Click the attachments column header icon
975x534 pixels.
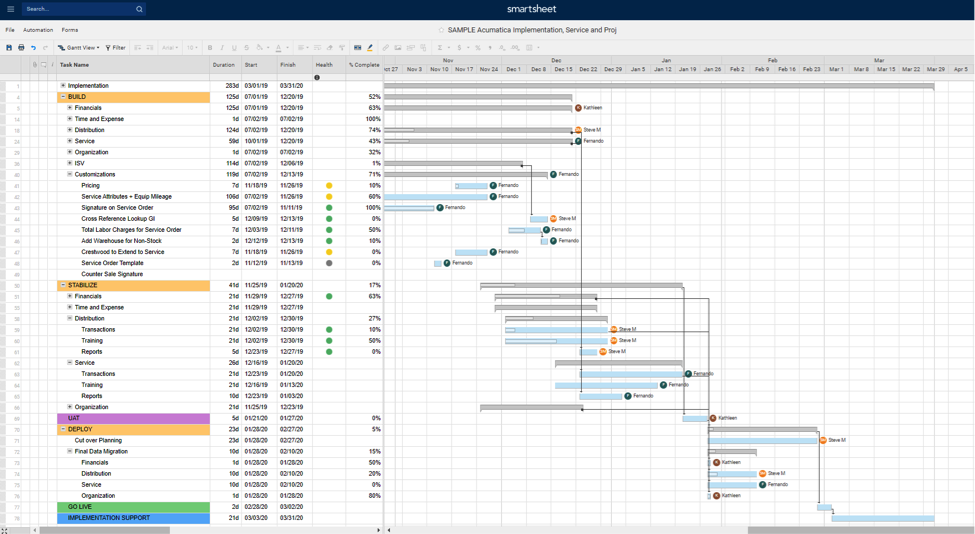[x=34, y=65]
